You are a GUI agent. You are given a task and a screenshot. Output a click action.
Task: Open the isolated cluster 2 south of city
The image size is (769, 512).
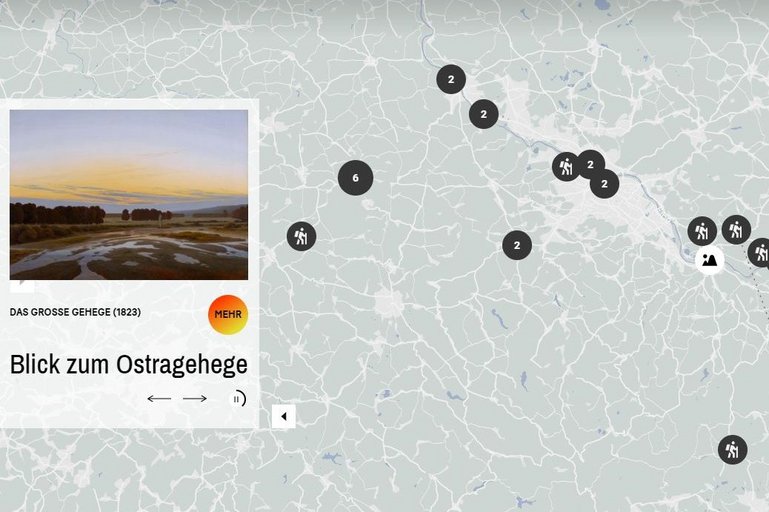517,245
